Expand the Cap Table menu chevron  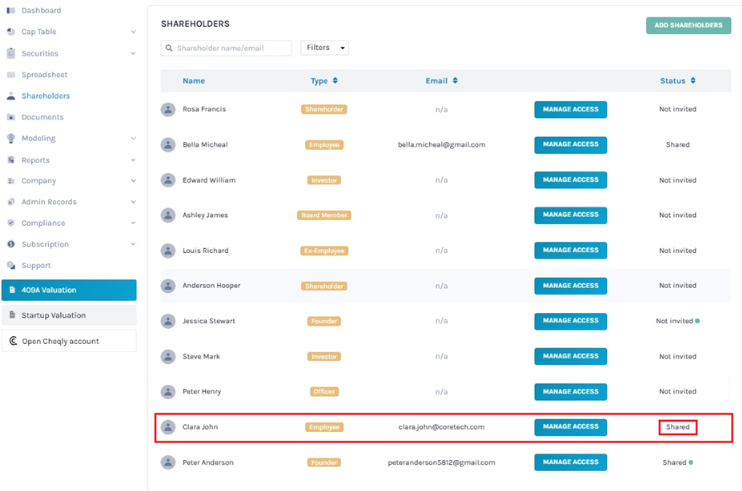coord(133,32)
